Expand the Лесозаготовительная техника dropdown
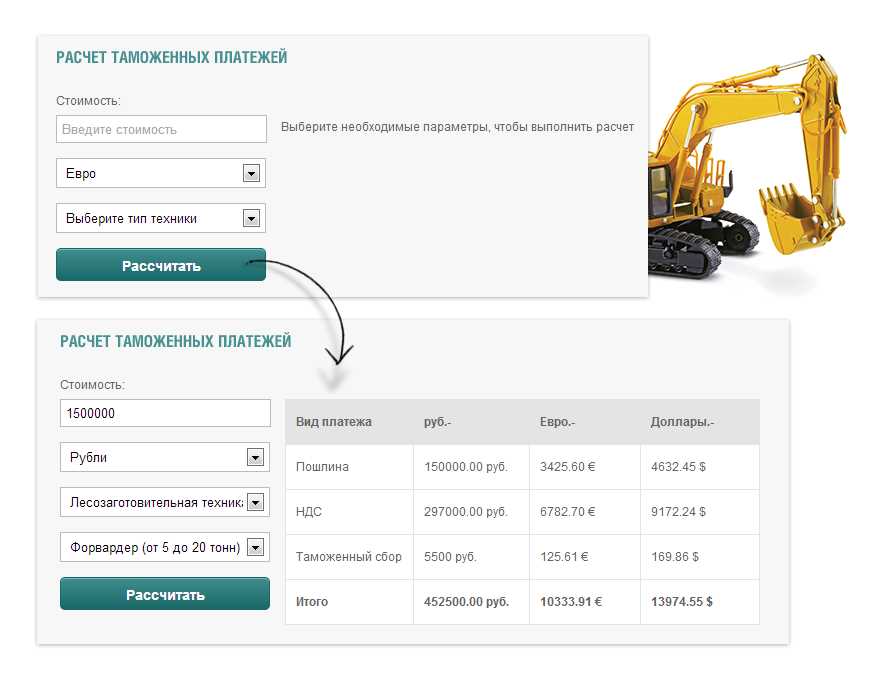The height and width of the screenshot is (682, 892). coord(165,502)
